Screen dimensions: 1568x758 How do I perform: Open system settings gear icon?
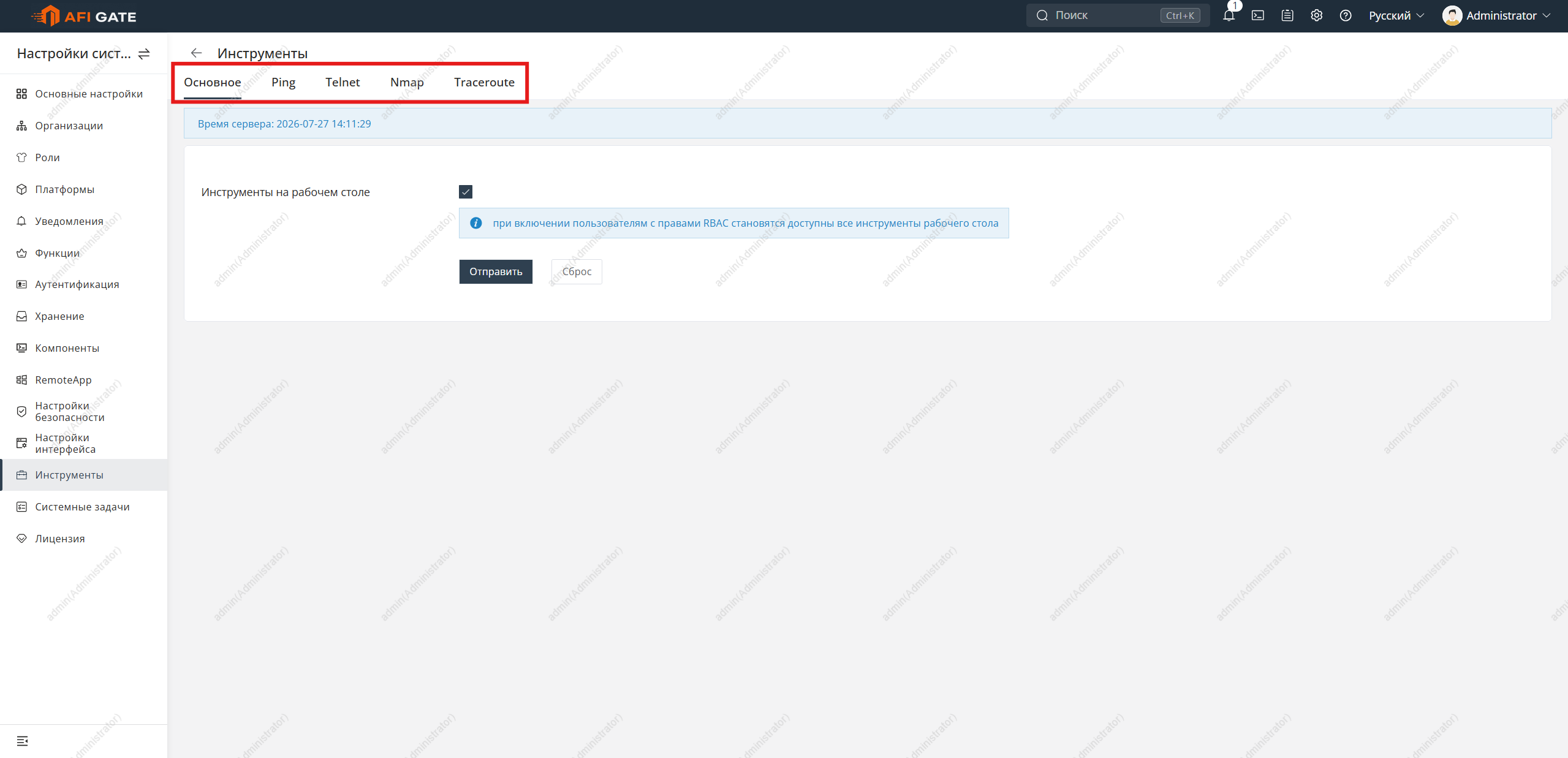tap(1317, 15)
